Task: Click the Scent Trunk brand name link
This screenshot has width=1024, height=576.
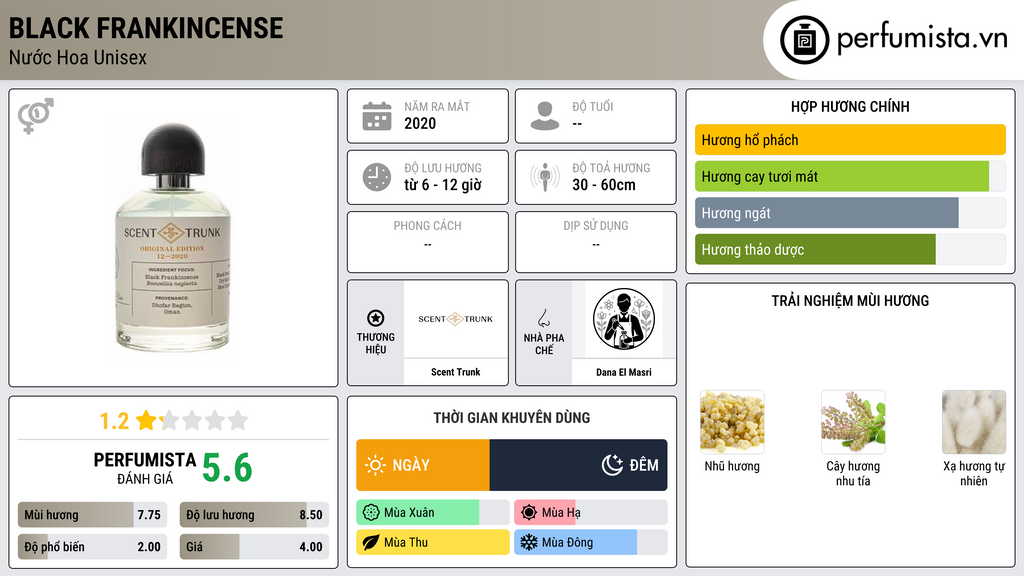Action: 455,372
